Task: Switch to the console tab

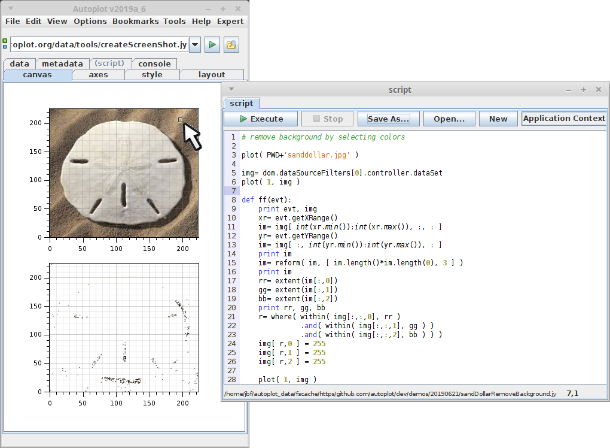Action: (x=154, y=63)
